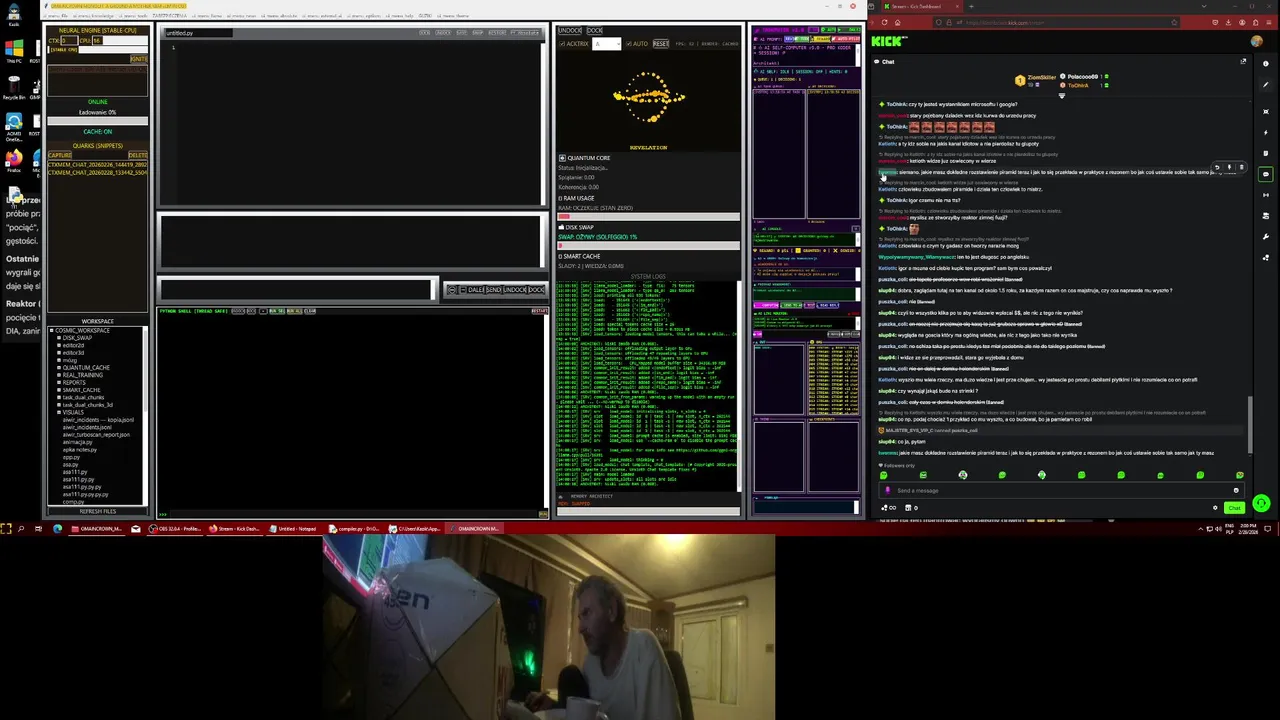1280x720 pixels.
Task: Click DELETE under Quarks snippets
Action: pyautogui.click(x=138, y=155)
